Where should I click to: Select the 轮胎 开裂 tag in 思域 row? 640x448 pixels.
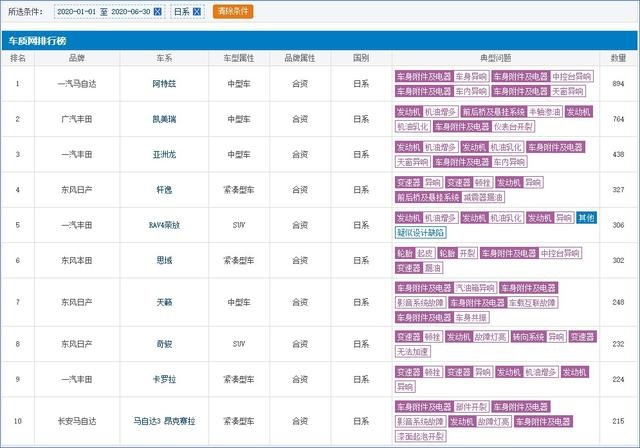457,253
